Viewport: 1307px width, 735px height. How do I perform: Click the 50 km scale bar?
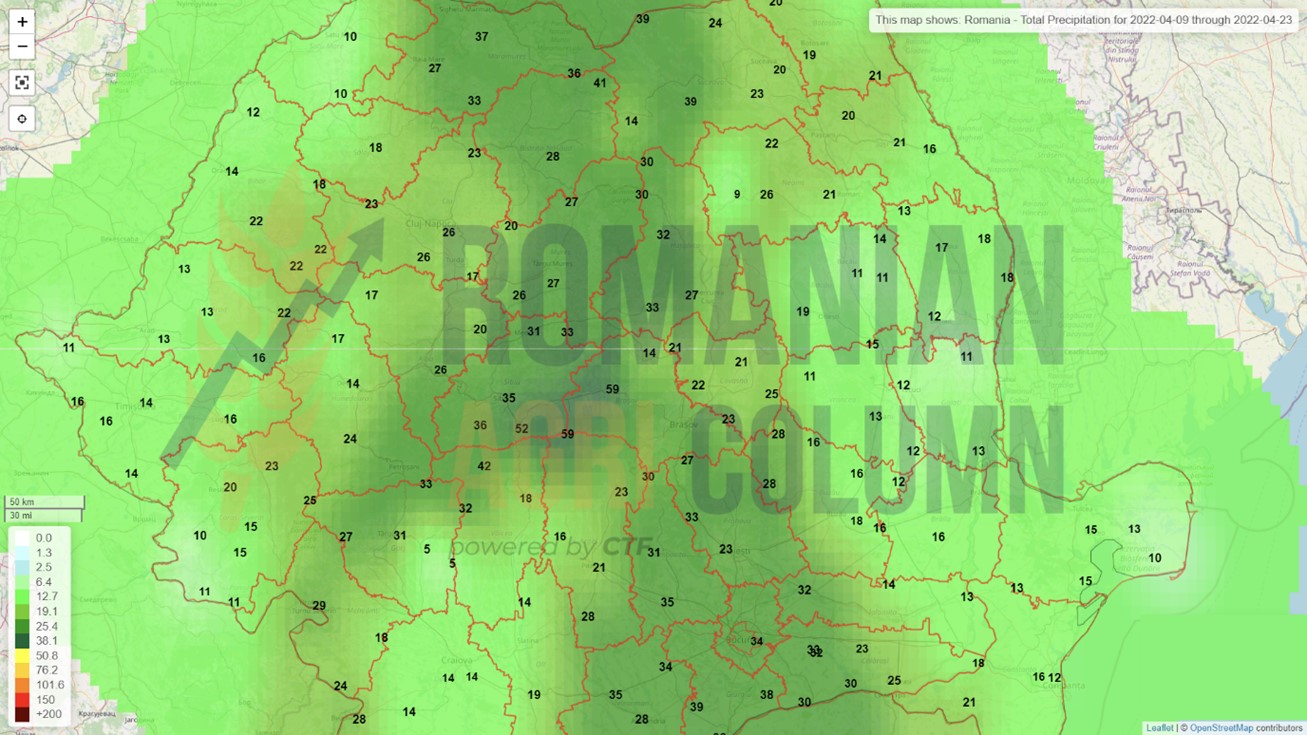44,502
